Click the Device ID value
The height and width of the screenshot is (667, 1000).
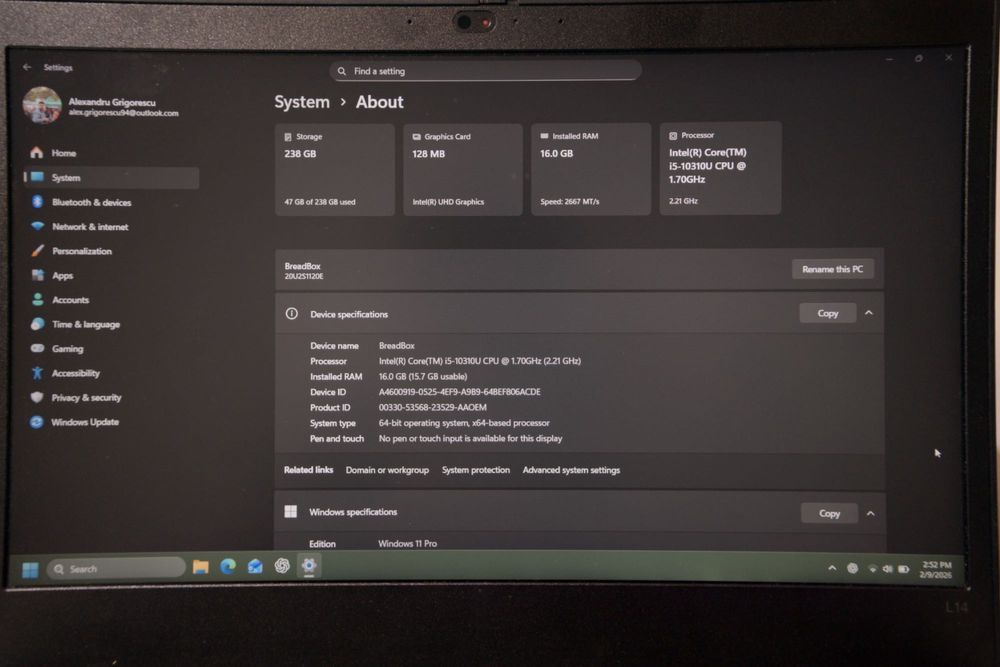[x=459, y=392]
